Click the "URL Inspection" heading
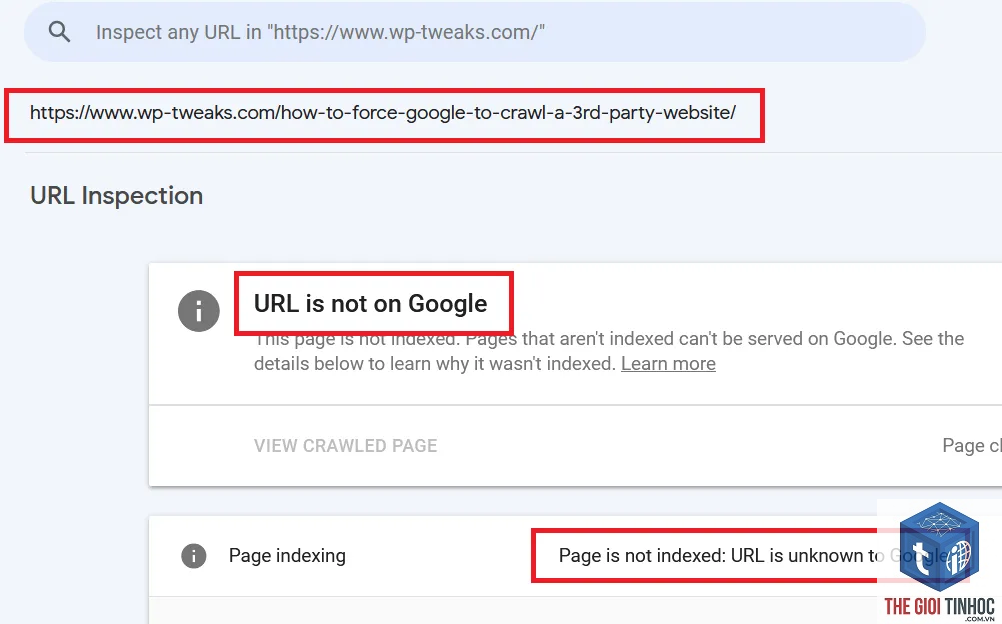The width and height of the screenshot is (1002, 624). (x=116, y=196)
